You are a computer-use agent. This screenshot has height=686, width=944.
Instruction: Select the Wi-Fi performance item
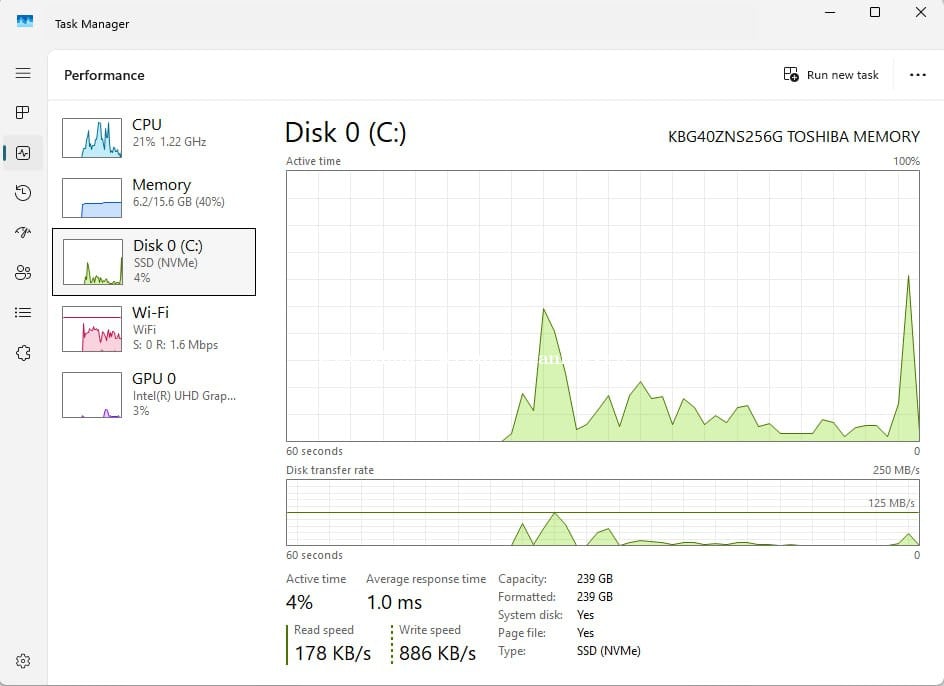click(x=153, y=329)
